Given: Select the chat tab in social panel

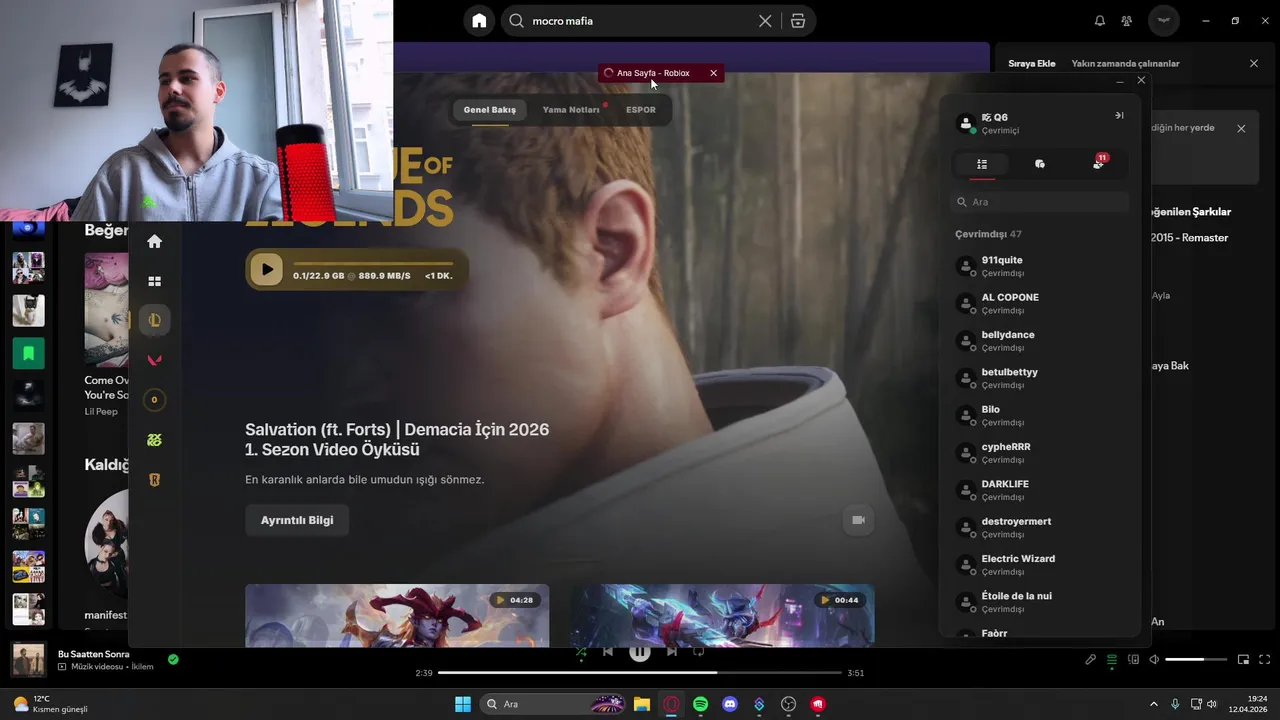Looking at the screenshot, I should pos(1040,164).
